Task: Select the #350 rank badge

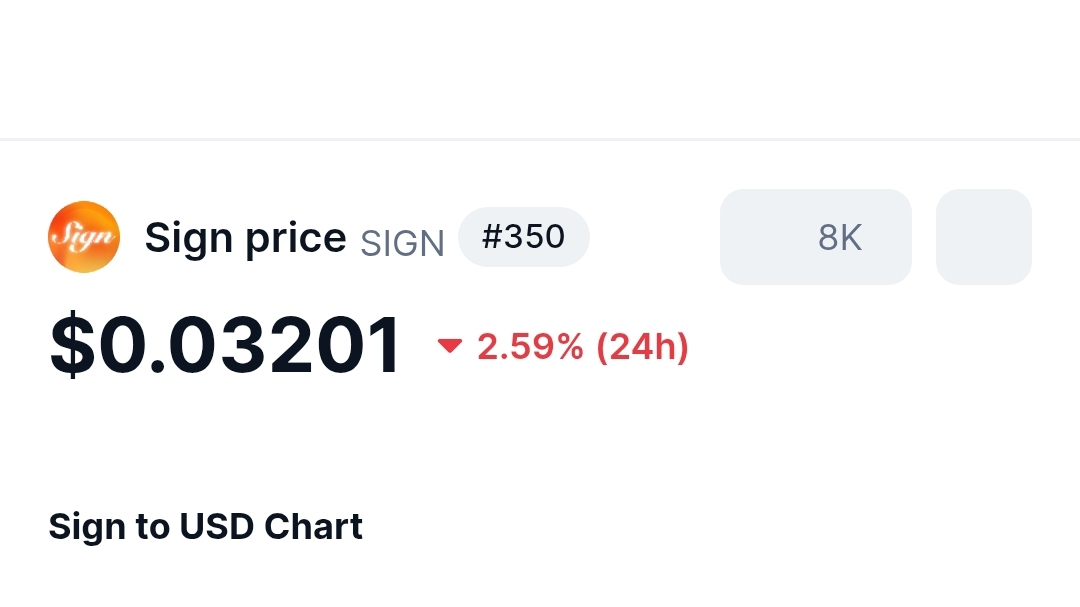Action: [x=523, y=237]
